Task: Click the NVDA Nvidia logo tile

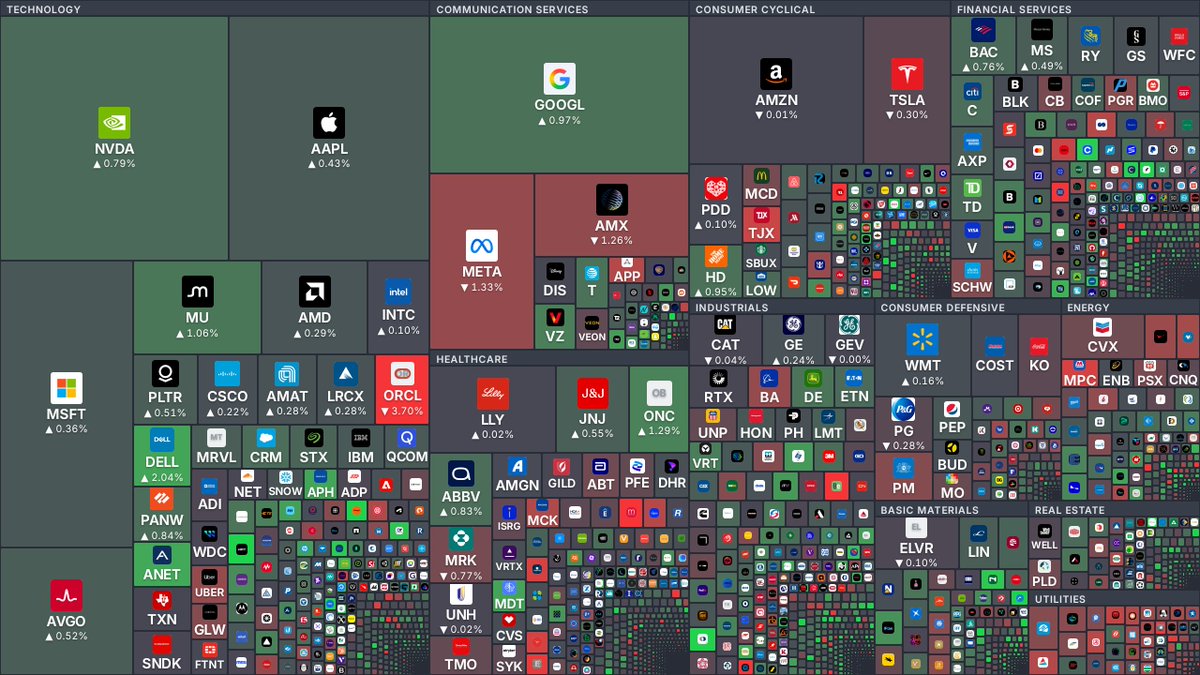Action: (114, 123)
